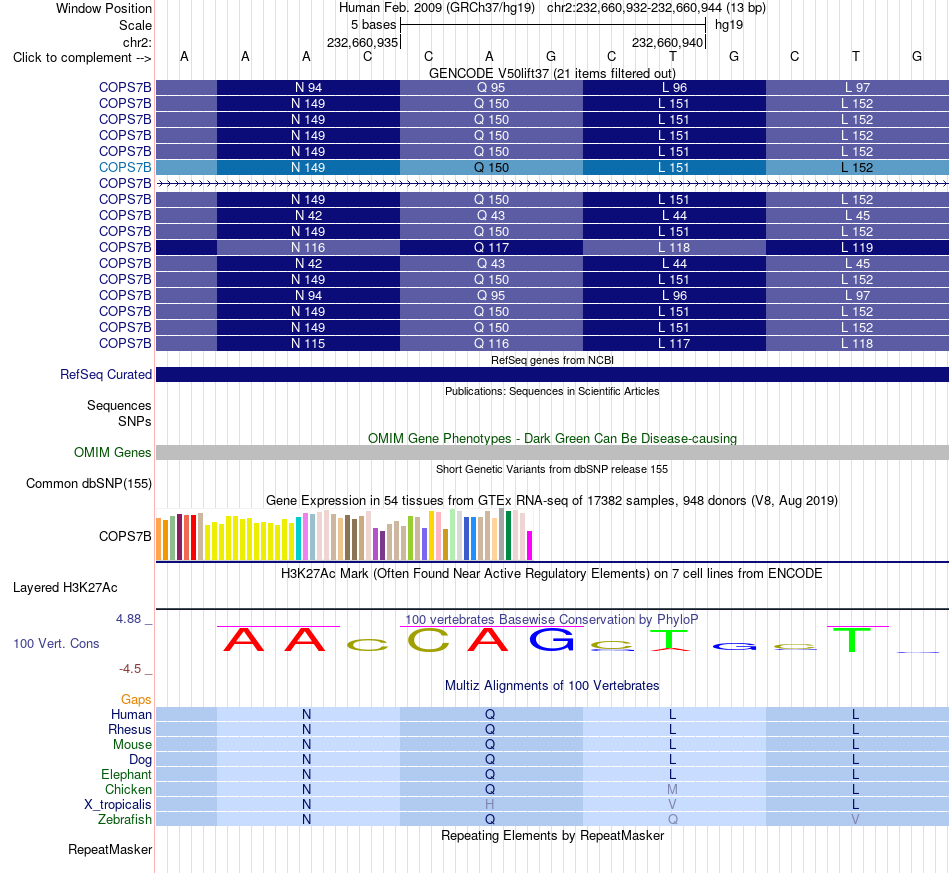Click 'Human Feb. 2009 (GRCh37/hg19)' assembly text
Screen dimensions: 950x873
[437, 8]
